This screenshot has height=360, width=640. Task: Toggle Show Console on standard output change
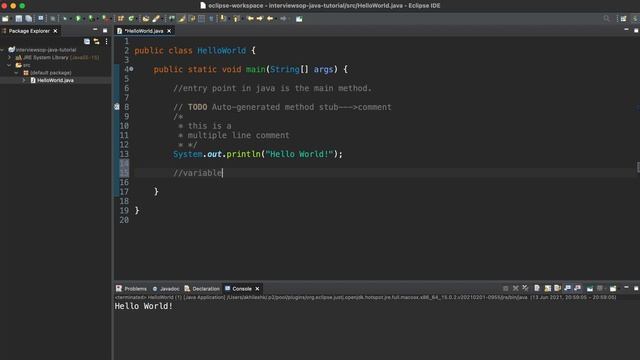[567, 288]
